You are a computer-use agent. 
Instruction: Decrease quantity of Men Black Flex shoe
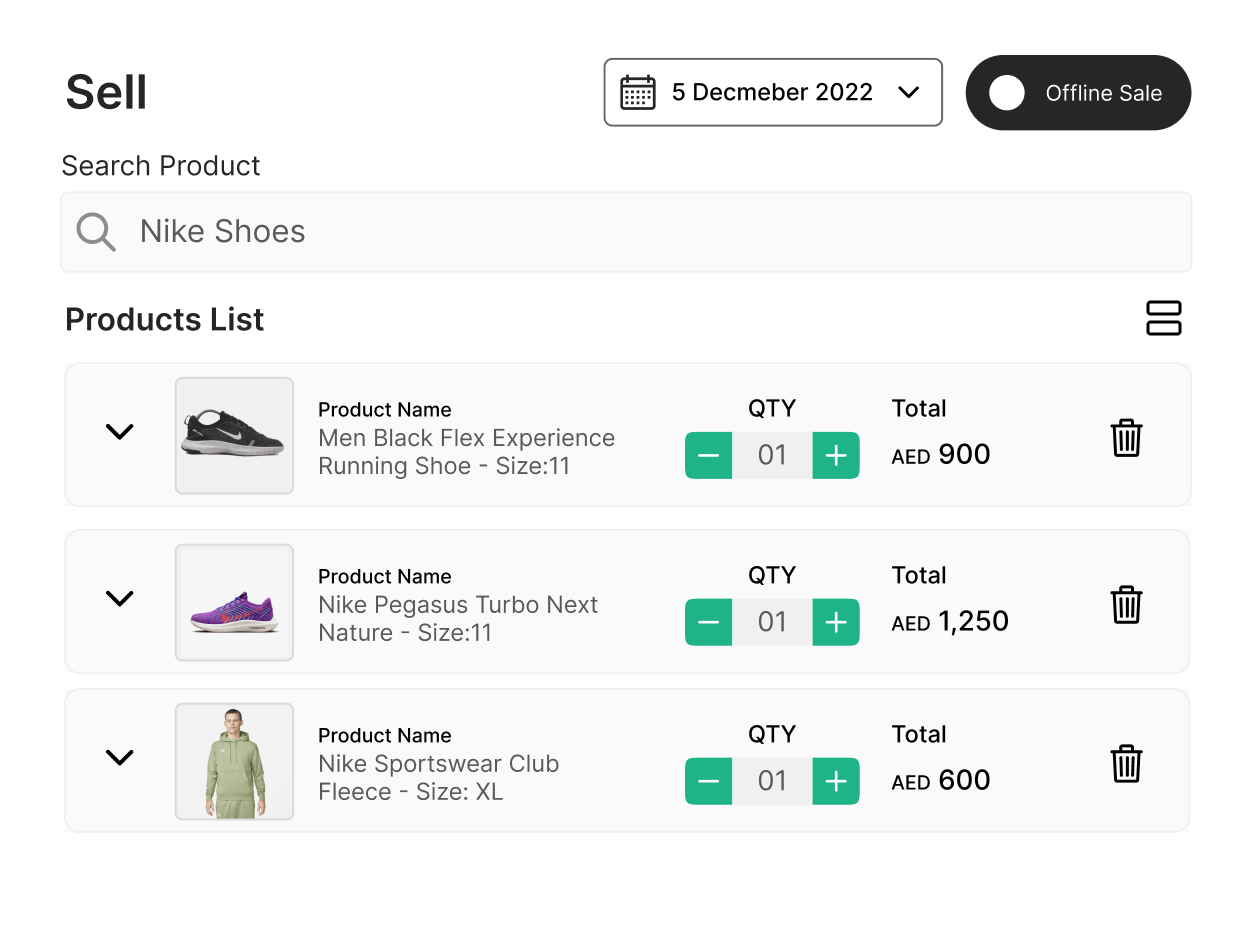pyautogui.click(x=708, y=456)
